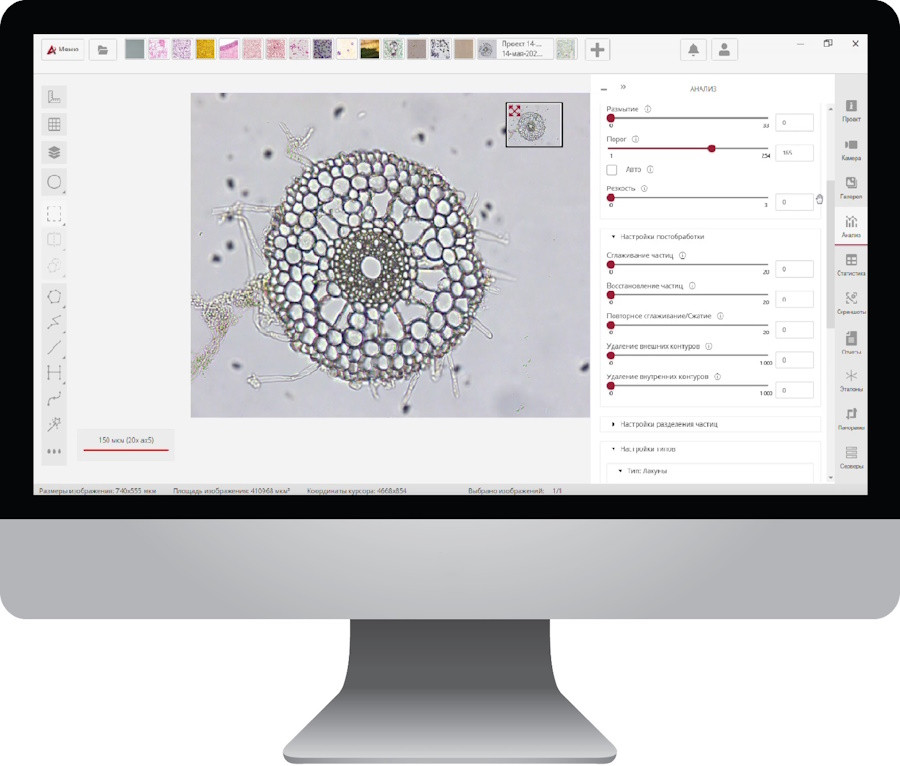Choose the H-shaped distance measure tool
This screenshot has height=766, width=900.
coord(54,373)
